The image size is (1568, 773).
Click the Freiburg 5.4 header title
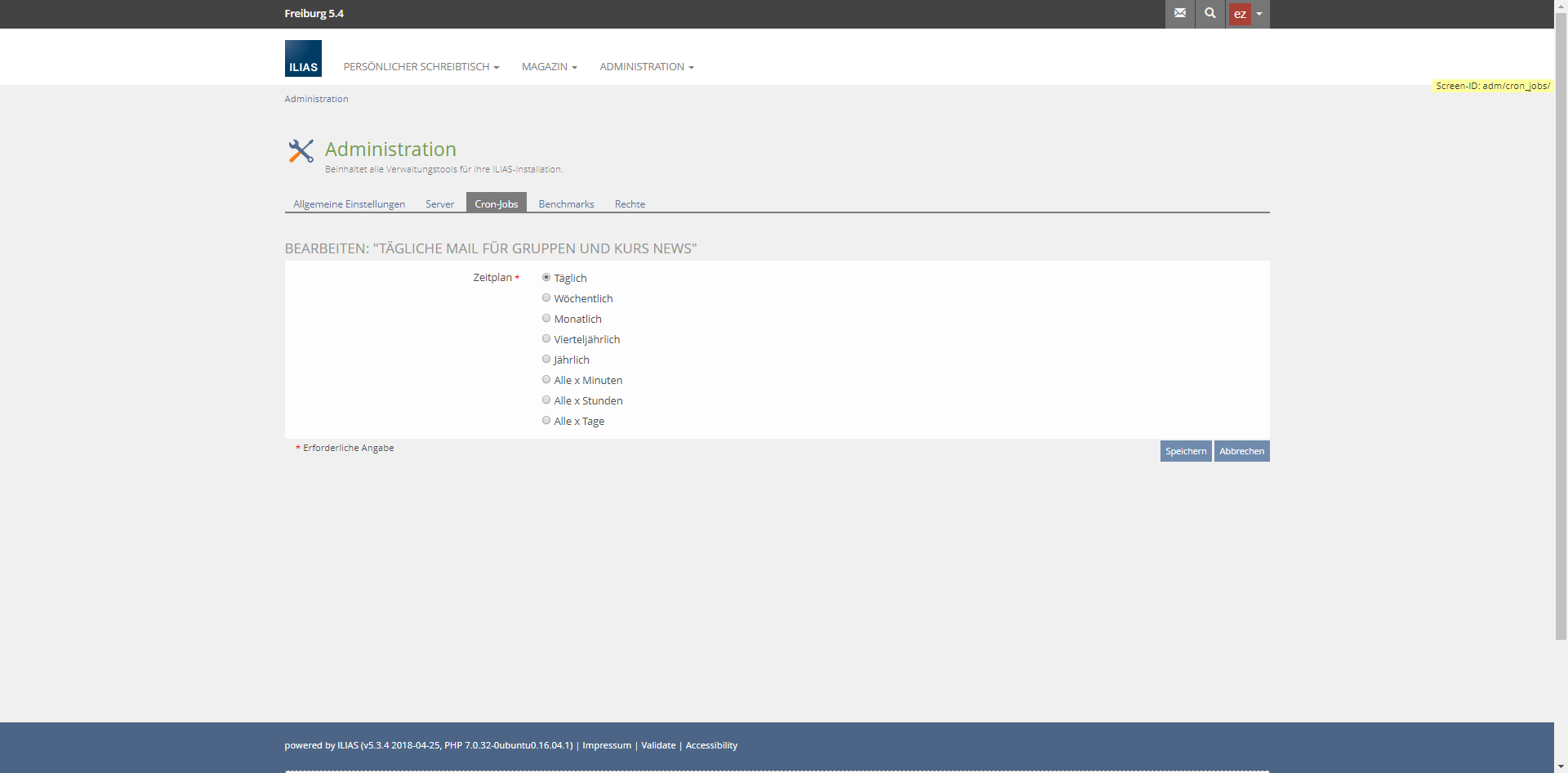[x=314, y=14]
